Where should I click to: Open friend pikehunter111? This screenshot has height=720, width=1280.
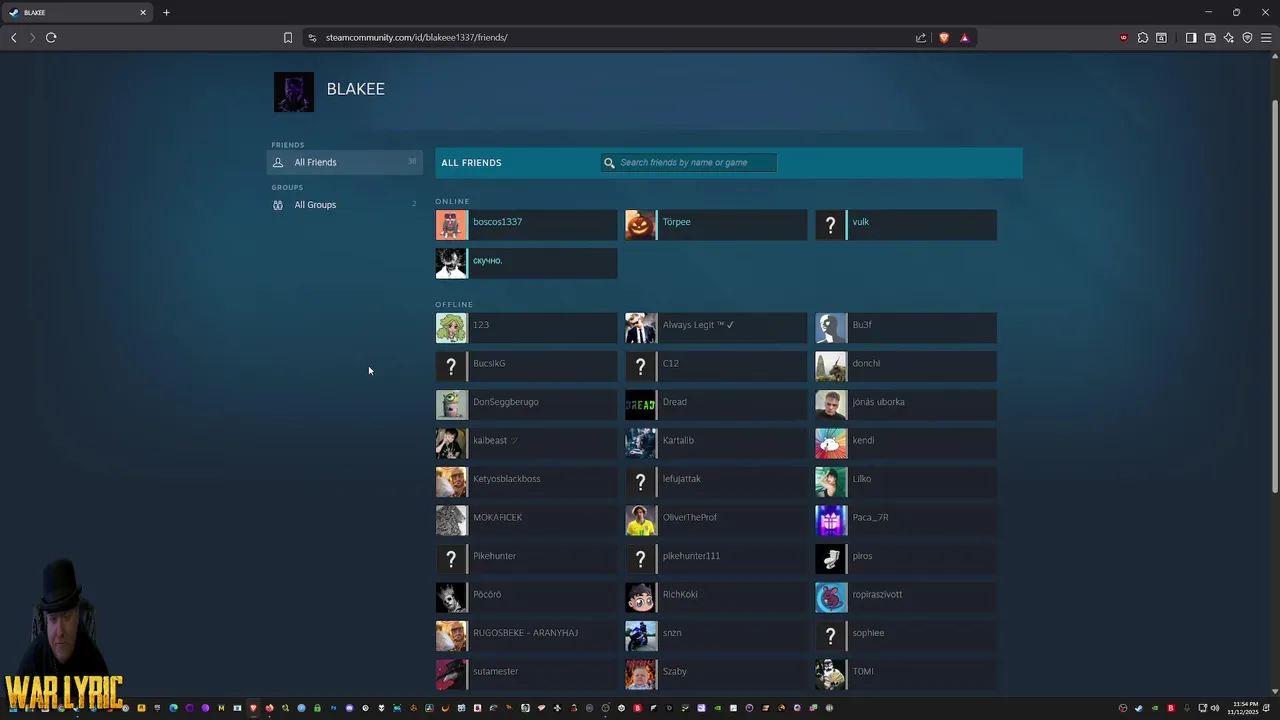(716, 559)
